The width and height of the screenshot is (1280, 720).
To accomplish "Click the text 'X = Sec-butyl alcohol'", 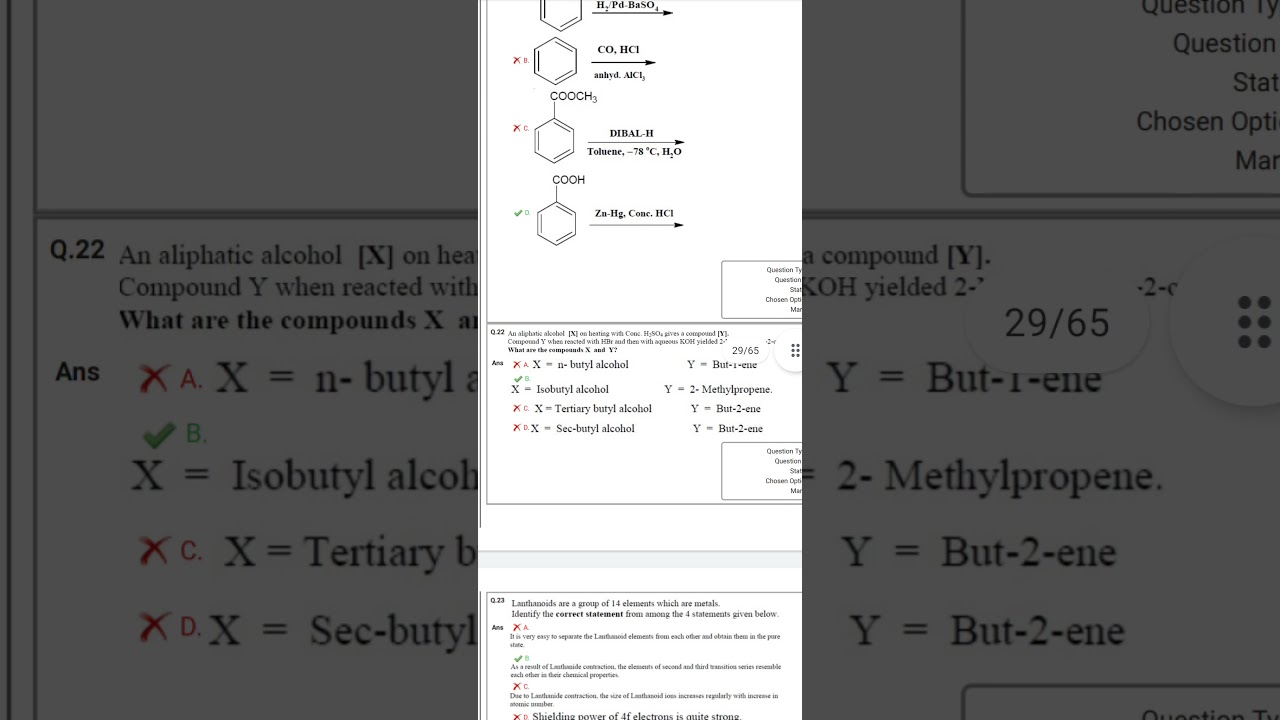I will coord(583,428).
